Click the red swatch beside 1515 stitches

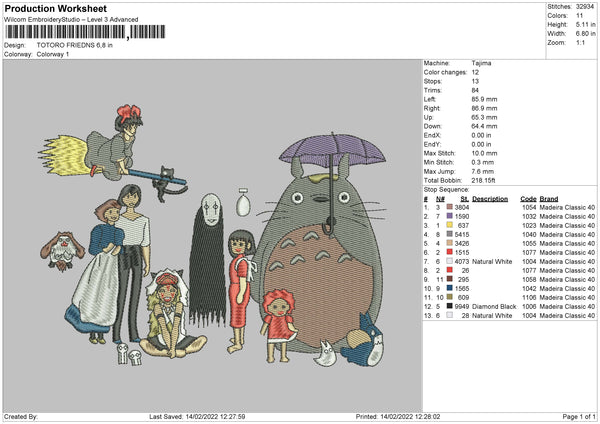(x=450, y=252)
